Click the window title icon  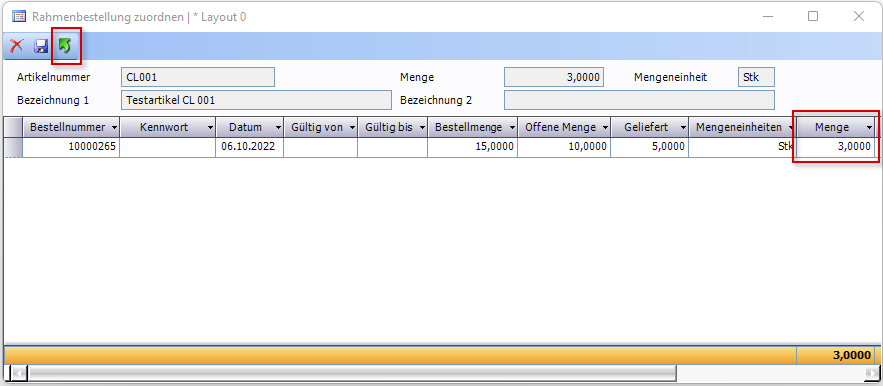click(x=19, y=16)
